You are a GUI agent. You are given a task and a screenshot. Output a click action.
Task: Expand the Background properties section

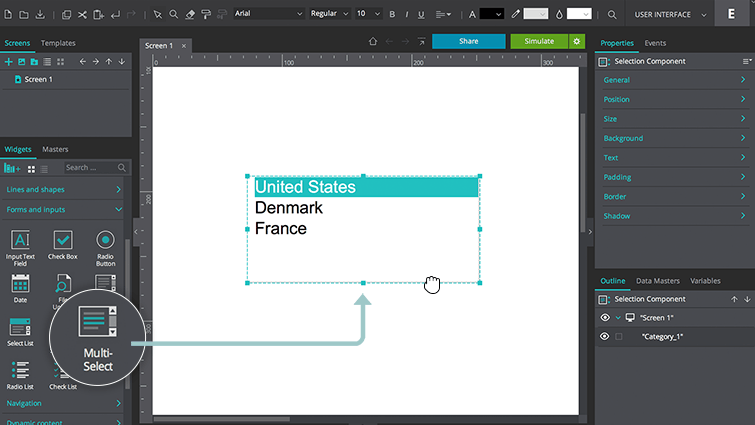click(x=674, y=138)
